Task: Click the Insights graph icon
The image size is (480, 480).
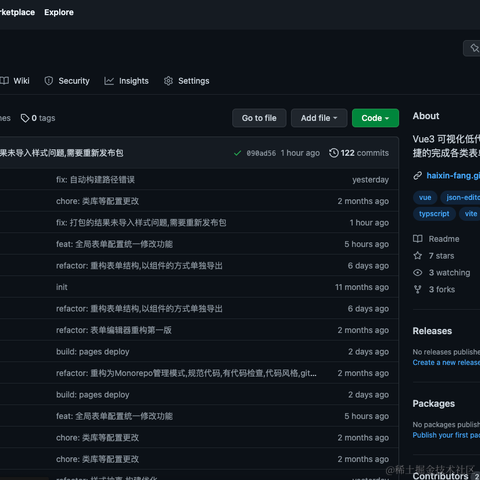Action: pyautogui.click(x=109, y=81)
